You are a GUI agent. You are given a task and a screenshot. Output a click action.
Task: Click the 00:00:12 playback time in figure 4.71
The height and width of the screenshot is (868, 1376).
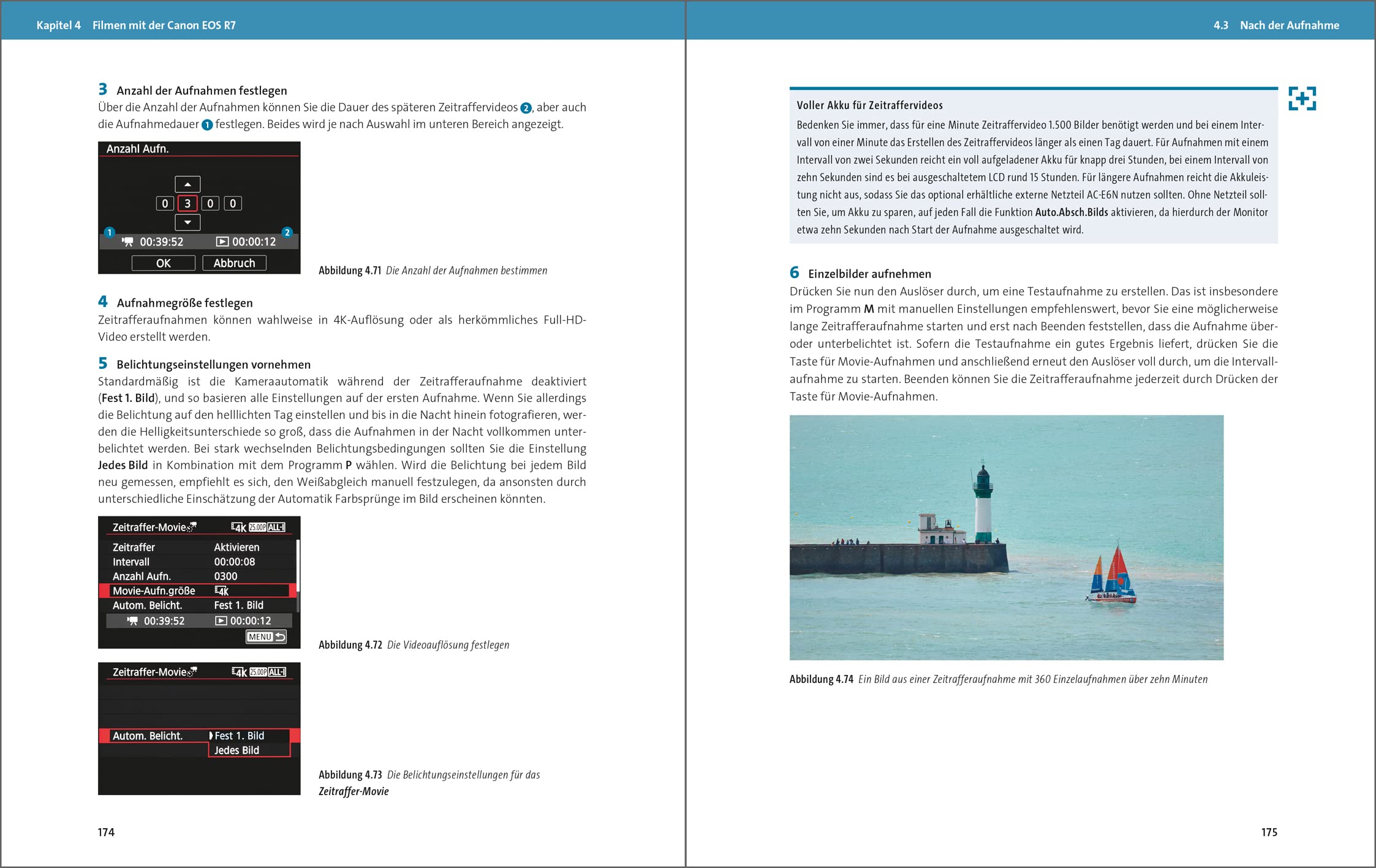pyautogui.click(x=254, y=242)
